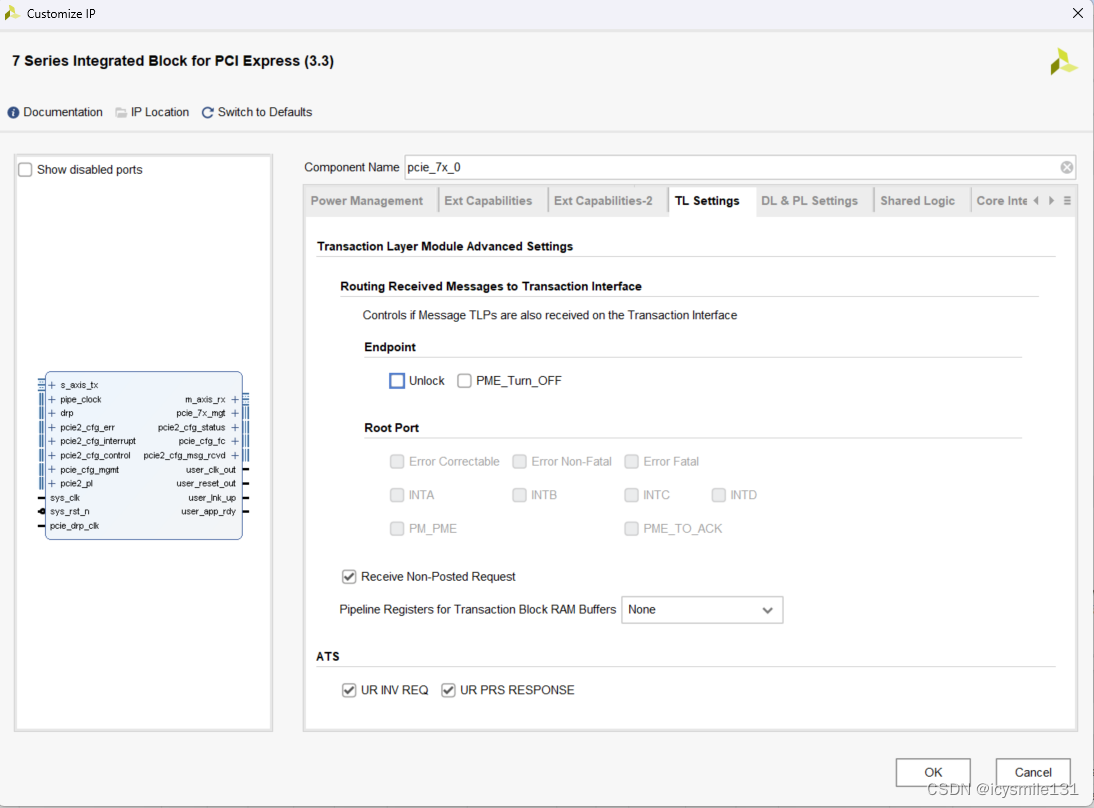Expand the drp port

click(x=52, y=413)
